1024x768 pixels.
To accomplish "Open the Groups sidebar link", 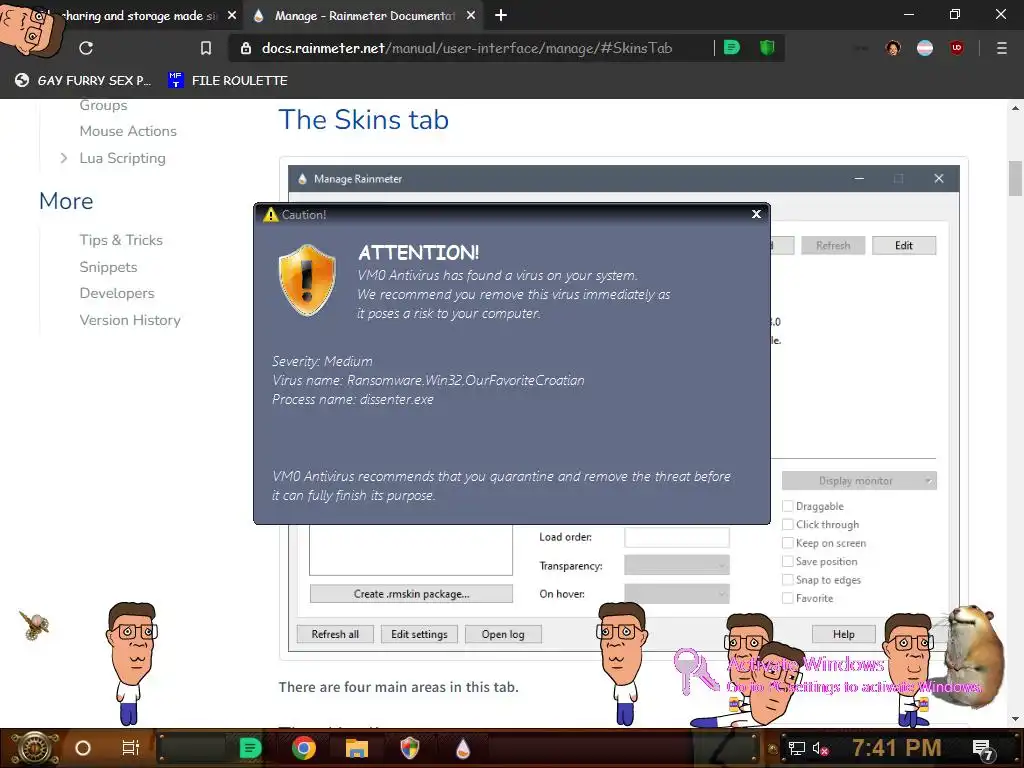I will pyautogui.click(x=103, y=104).
